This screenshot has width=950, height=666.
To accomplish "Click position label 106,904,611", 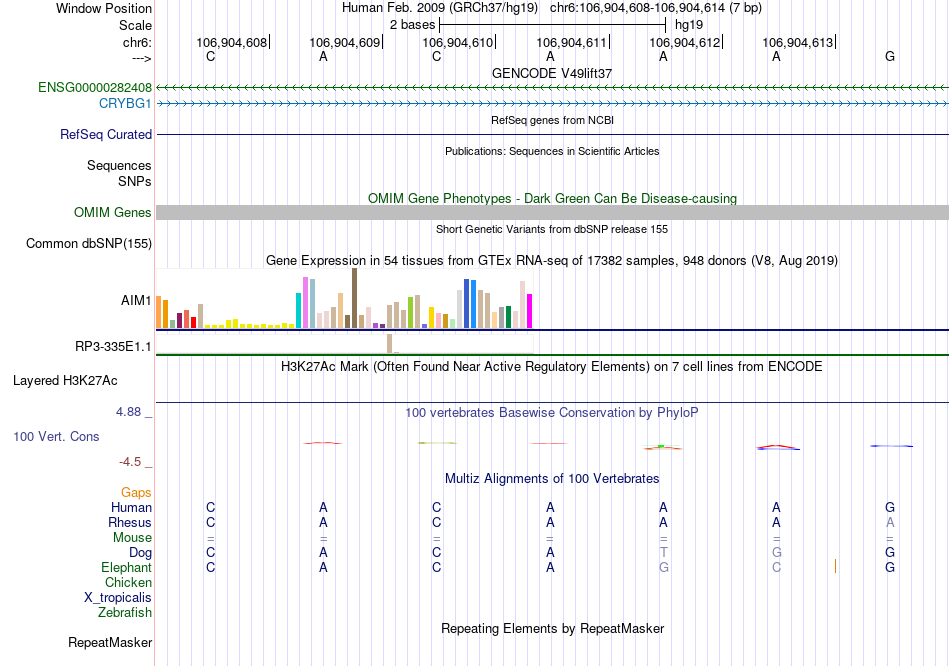I will point(571,42).
